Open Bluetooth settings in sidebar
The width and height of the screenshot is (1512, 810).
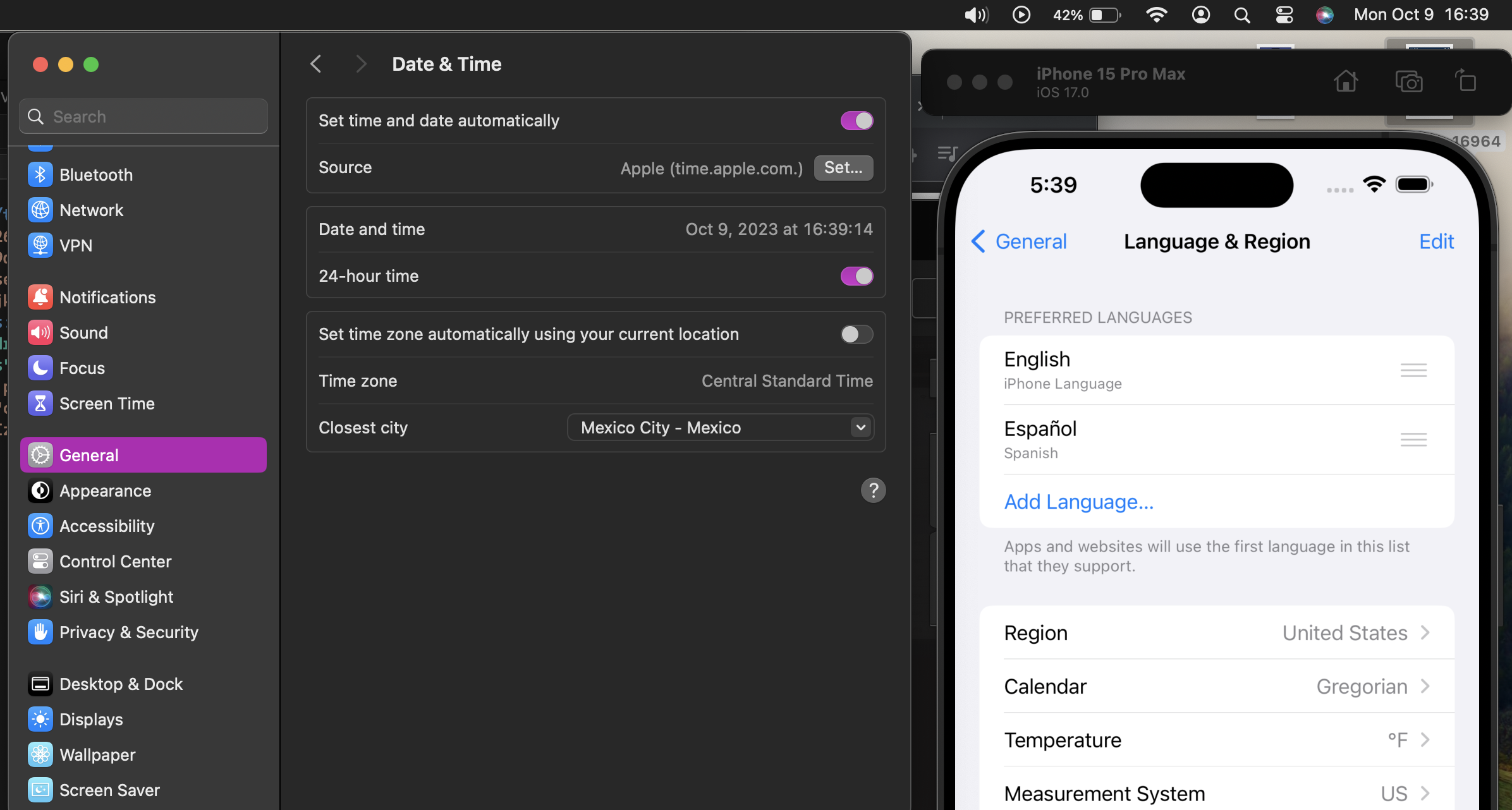[96, 174]
